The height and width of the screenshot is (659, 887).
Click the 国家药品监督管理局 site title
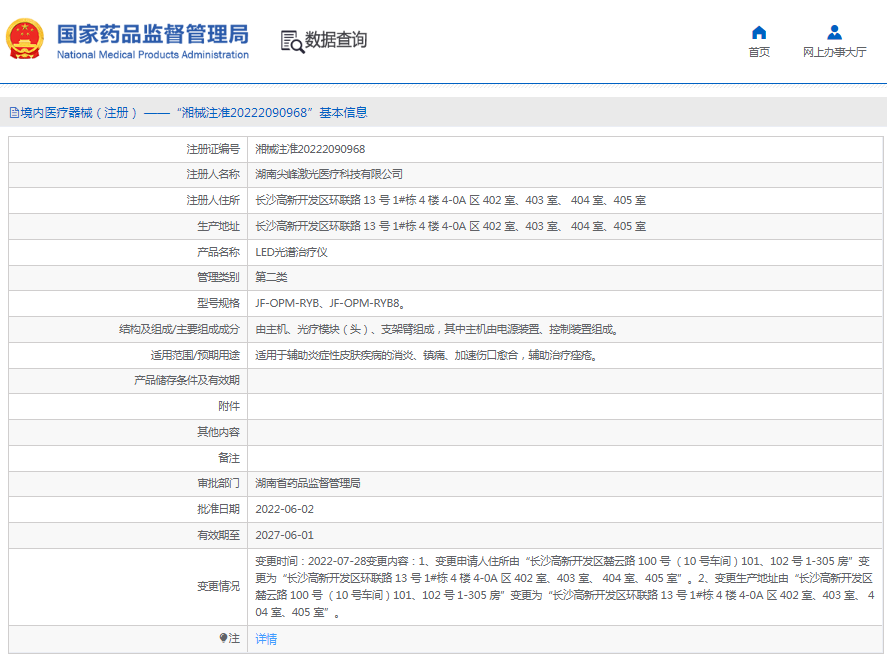click(x=152, y=34)
